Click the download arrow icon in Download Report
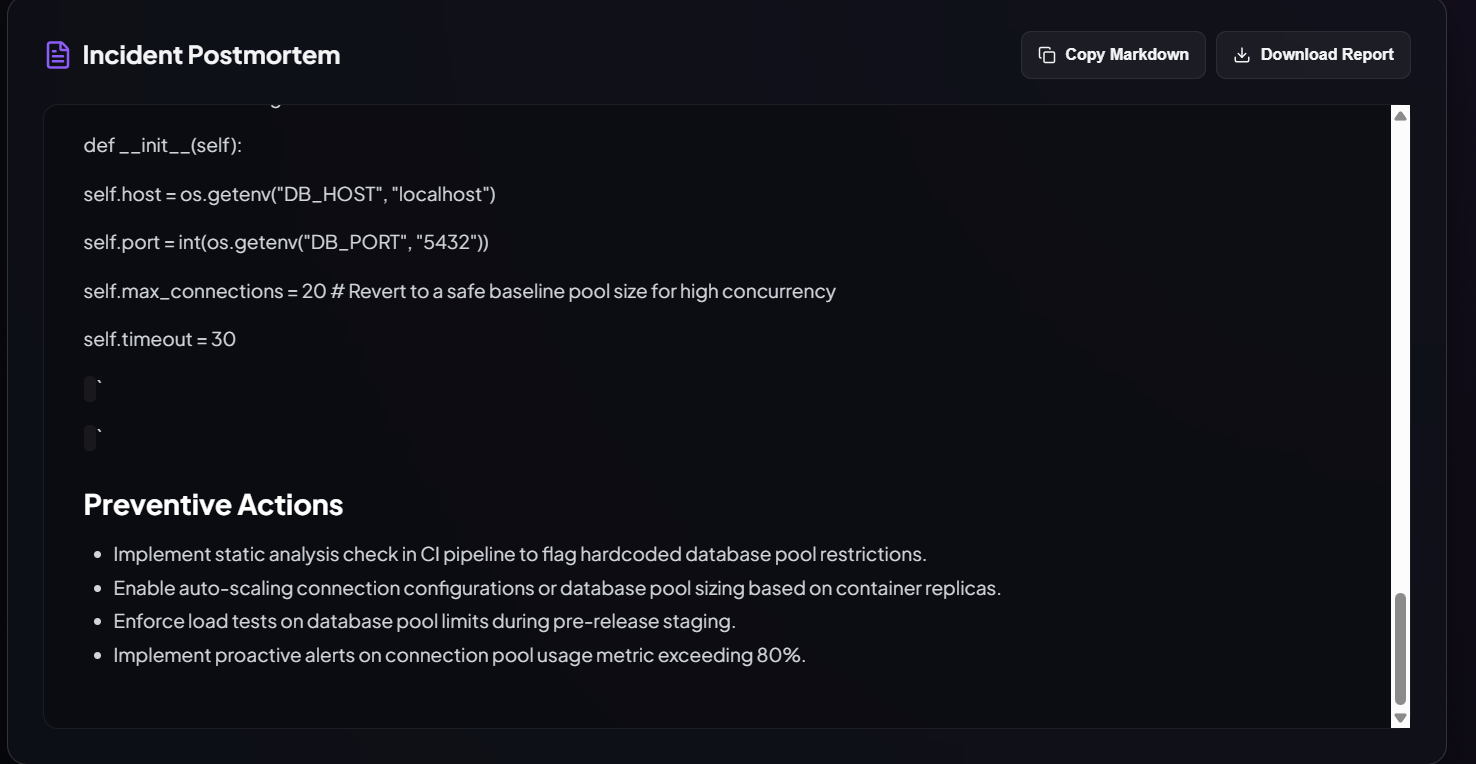This screenshot has height=764, width=1476. click(x=1242, y=55)
